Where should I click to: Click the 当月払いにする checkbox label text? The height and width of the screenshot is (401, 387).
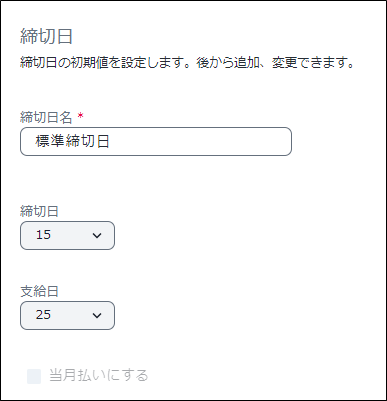[x=99, y=375]
